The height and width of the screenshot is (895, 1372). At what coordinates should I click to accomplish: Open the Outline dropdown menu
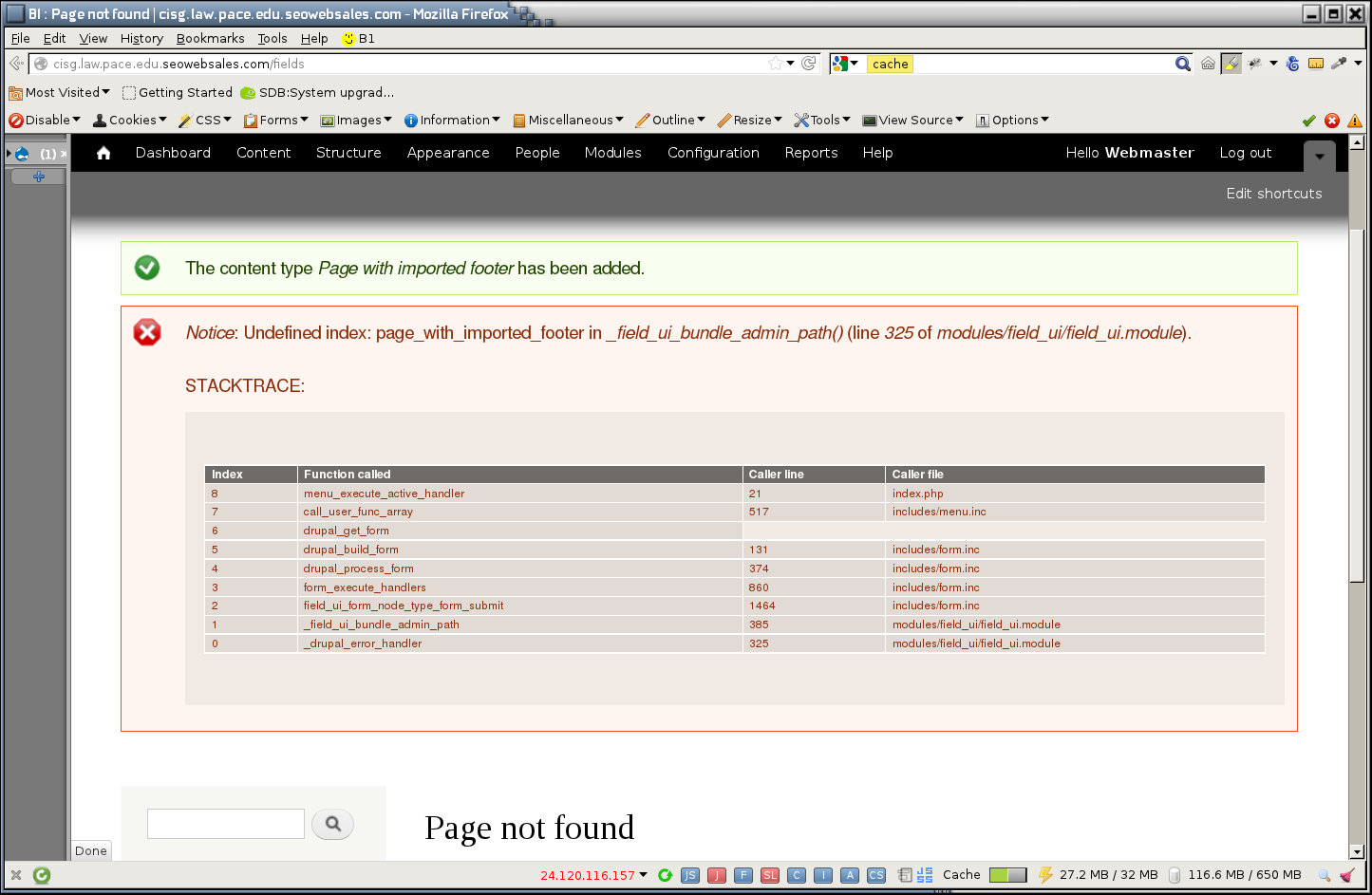pyautogui.click(x=670, y=121)
